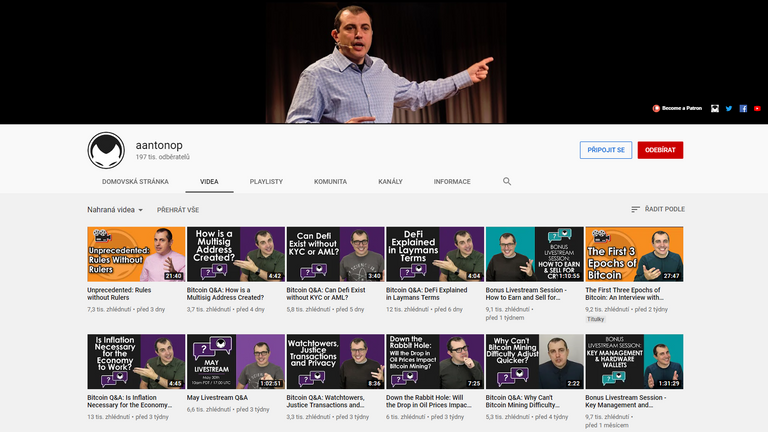Click the aantonop channel avatar
Screen dimensions: 768x432
click(x=106, y=150)
